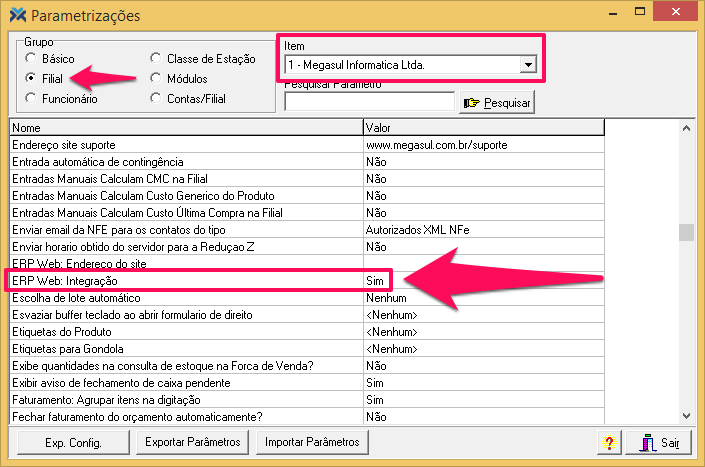705x467 pixels.
Task: Click the red help question mark icon
Action: point(608,442)
